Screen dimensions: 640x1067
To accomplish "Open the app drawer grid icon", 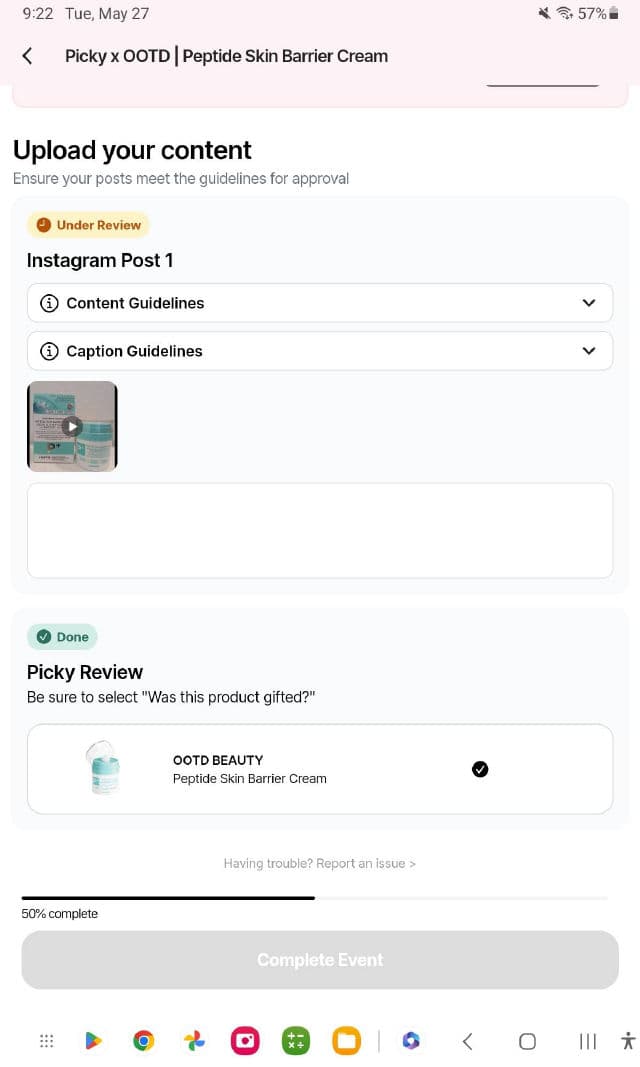I will tap(46, 1041).
